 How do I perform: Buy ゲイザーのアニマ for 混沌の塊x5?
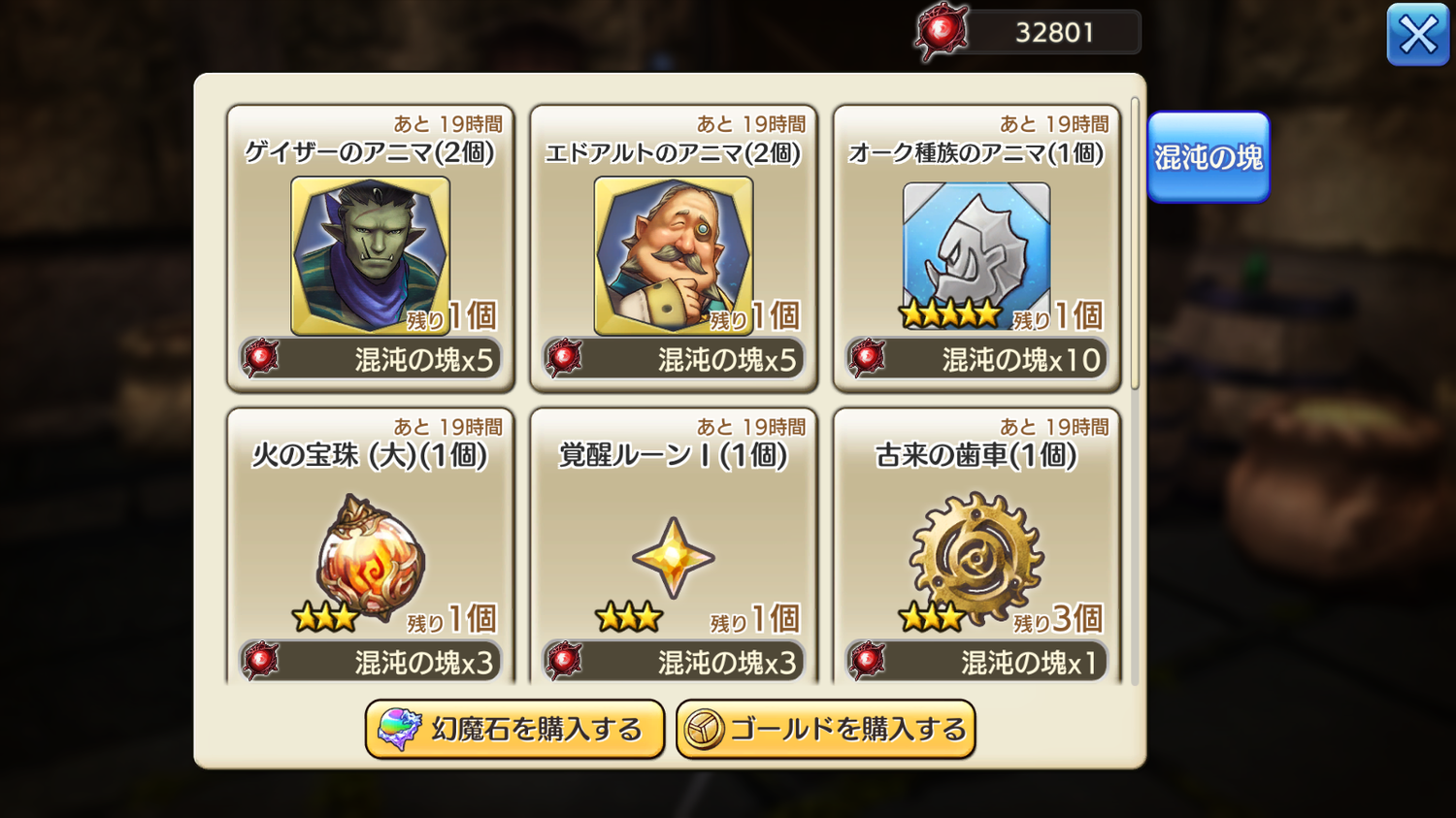point(371,359)
